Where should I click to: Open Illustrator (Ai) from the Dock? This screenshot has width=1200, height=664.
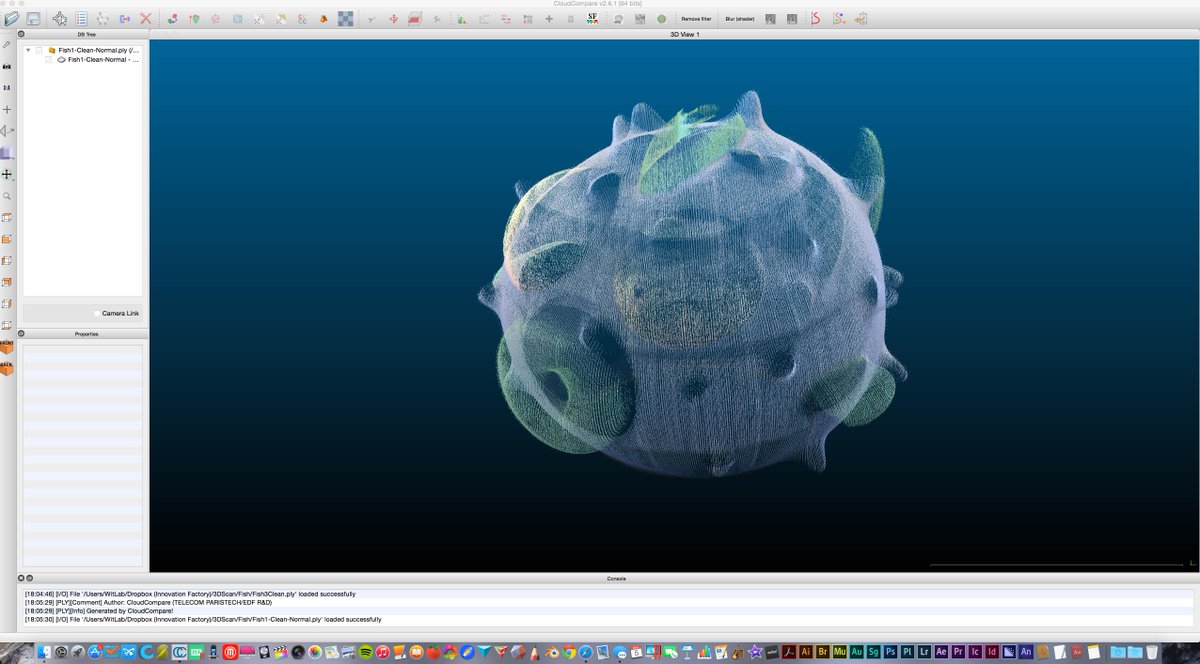click(806, 651)
